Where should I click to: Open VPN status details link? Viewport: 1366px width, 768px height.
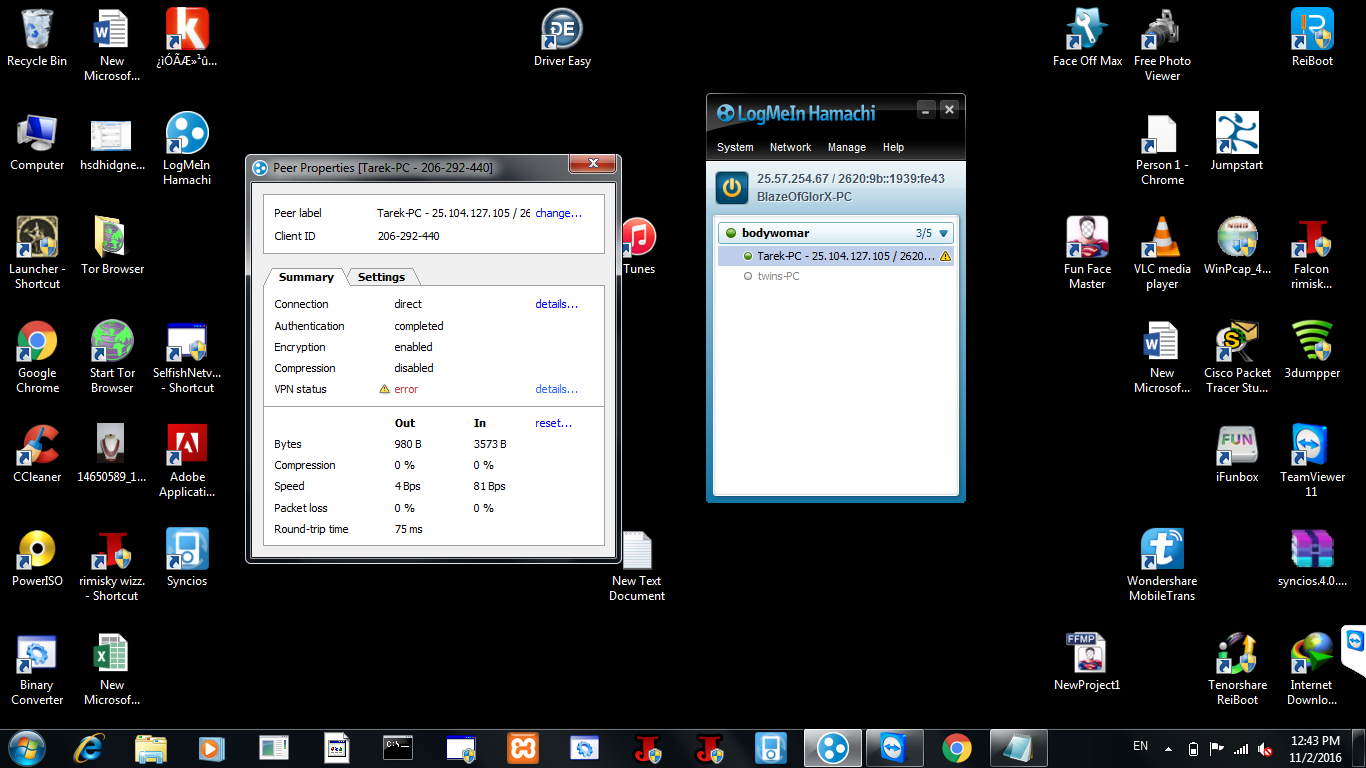pyautogui.click(x=556, y=389)
